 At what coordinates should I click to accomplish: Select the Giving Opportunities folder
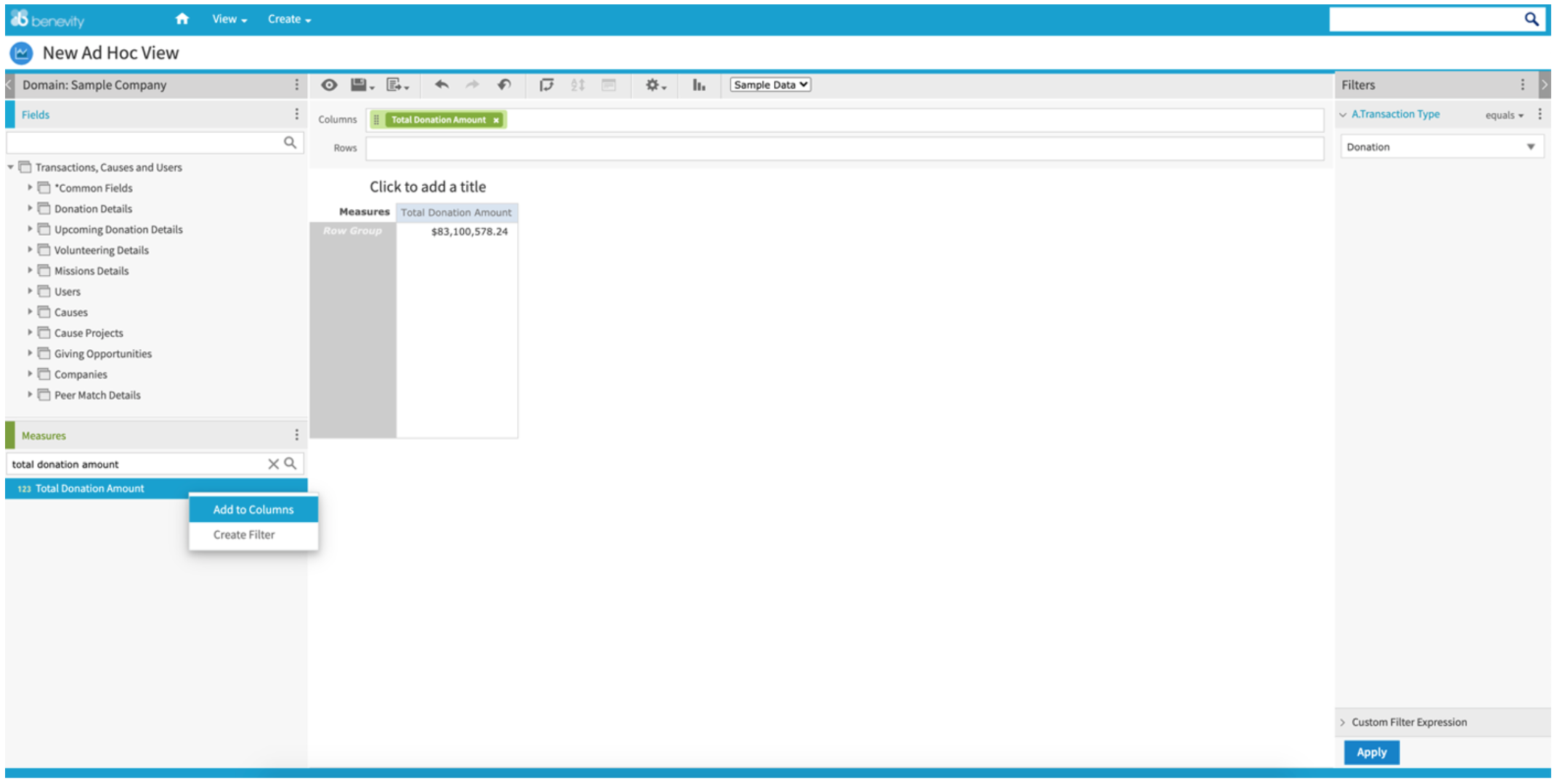103,354
